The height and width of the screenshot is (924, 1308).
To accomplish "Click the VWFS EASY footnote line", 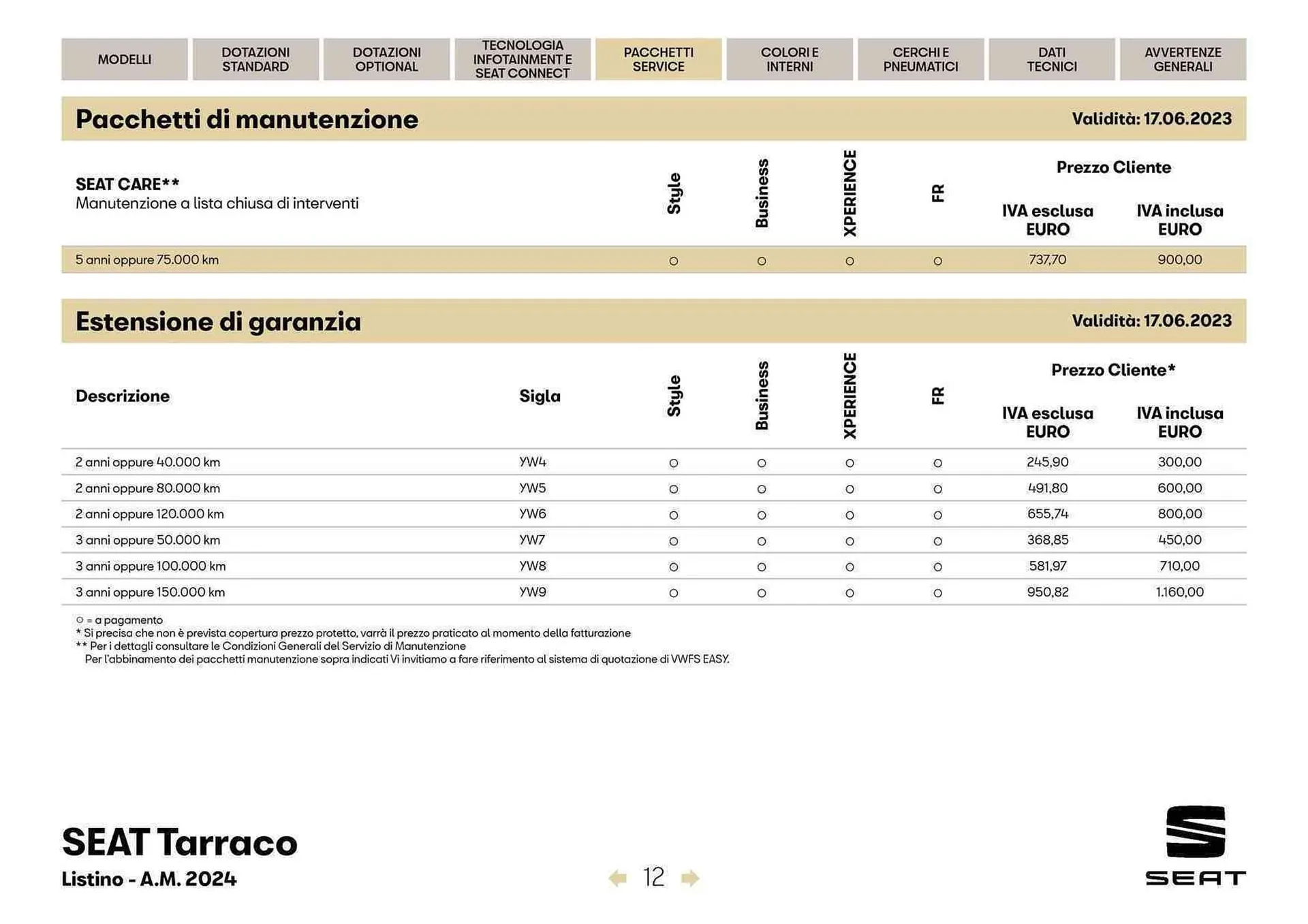I will (x=407, y=659).
